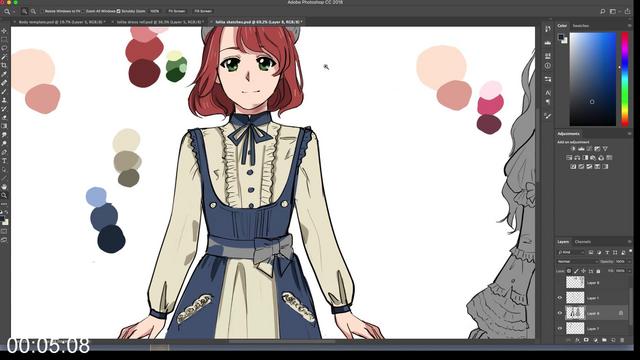This screenshot has height=360, width=640.
Task: Select the Rectangular Marquee tool
Action: [4, 39]
